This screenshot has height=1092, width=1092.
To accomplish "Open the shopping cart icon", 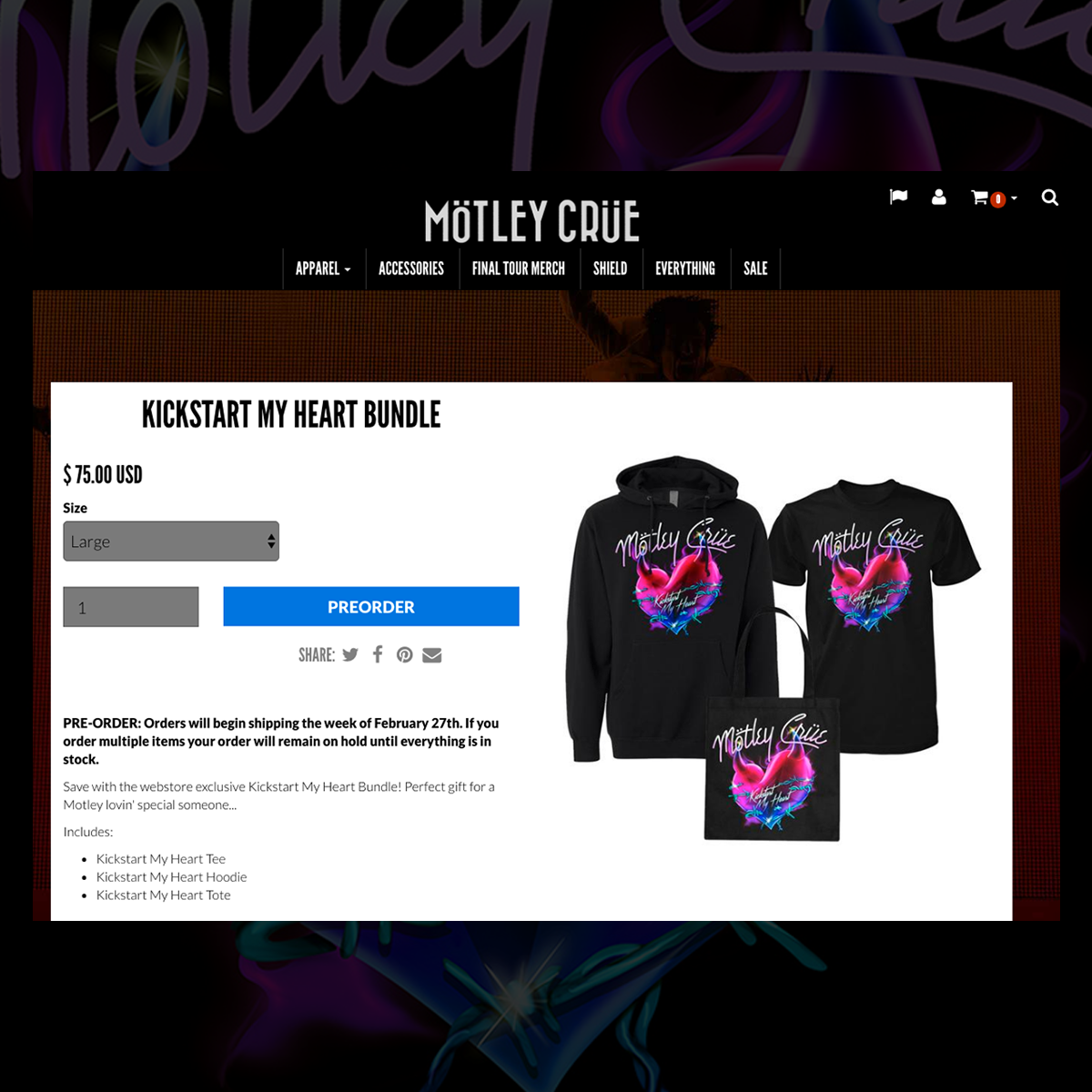I will pos(980,197).
